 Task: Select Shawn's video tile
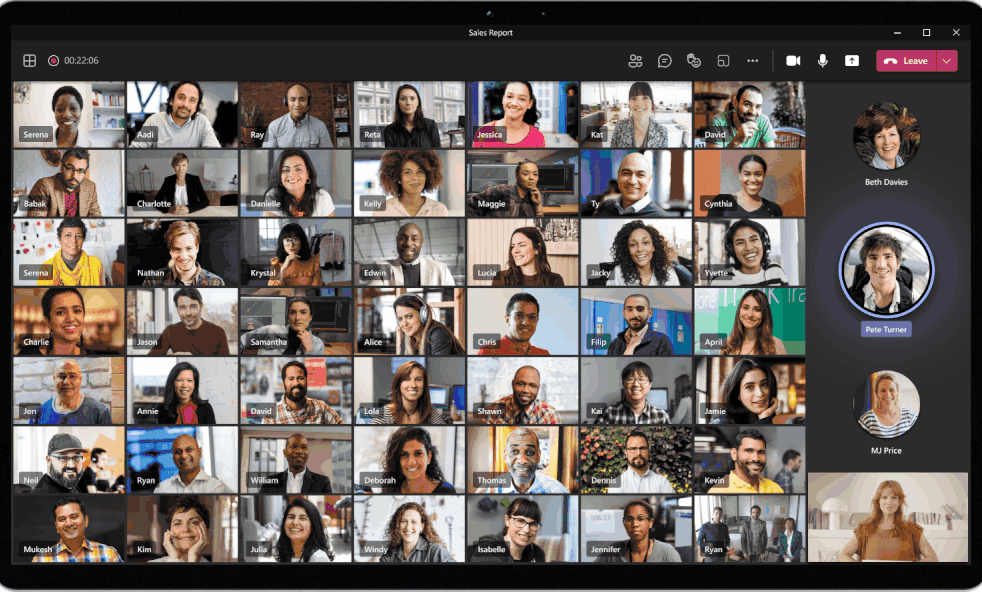pyautogui.click(x=522, y=391)
